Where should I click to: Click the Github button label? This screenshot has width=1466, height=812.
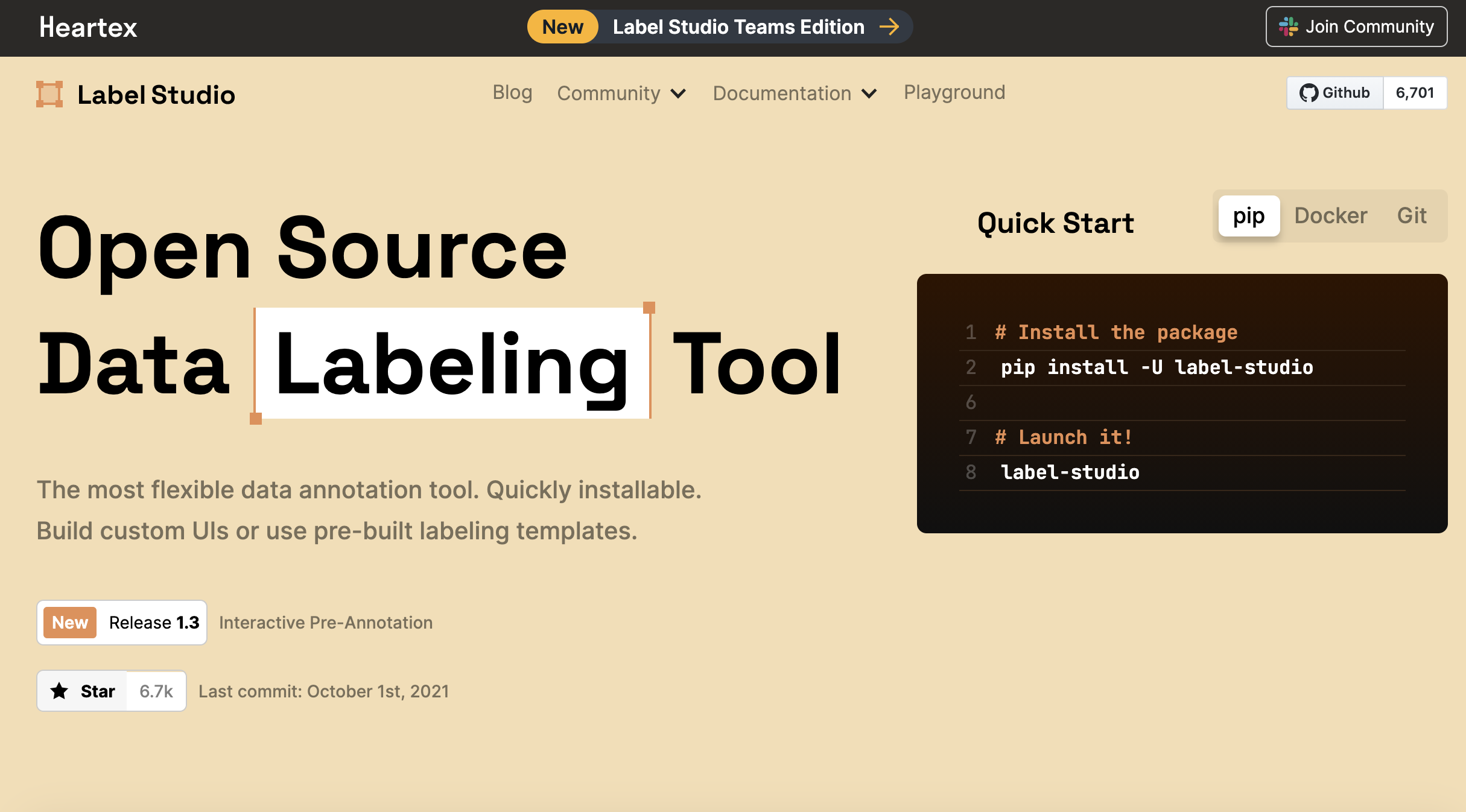pyautogui.click(x=1345, y=93)
